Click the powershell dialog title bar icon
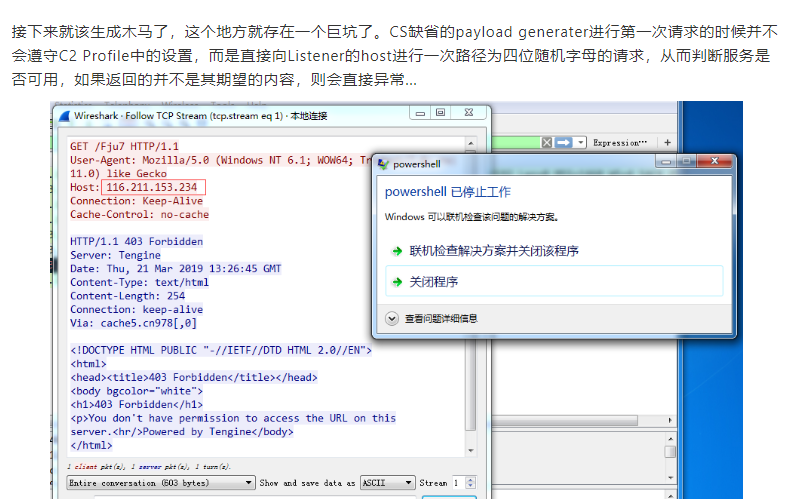Viewport: 786px width, 499px height. click(383, 164)
